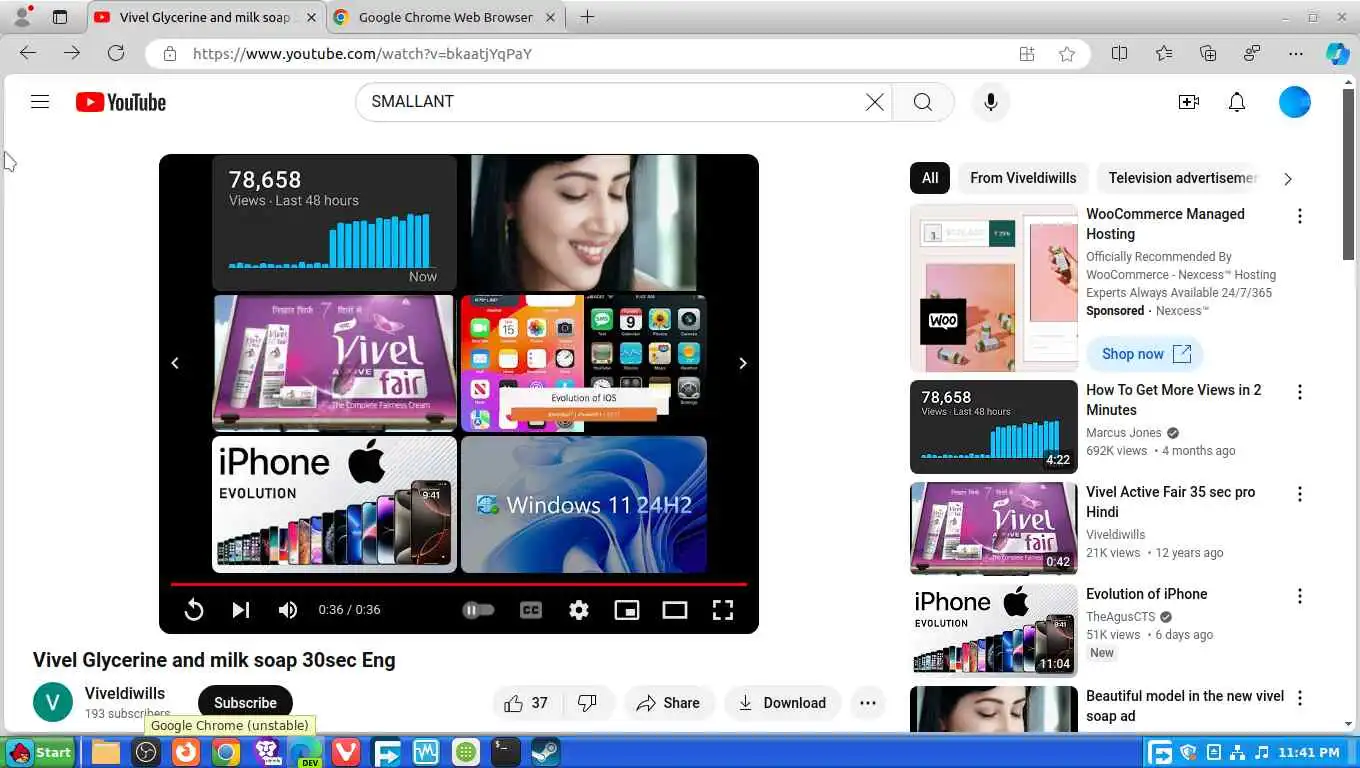Open options for Beautiful model video
This screenshot has width=1360, height=768.
(x=1300, y=698)
